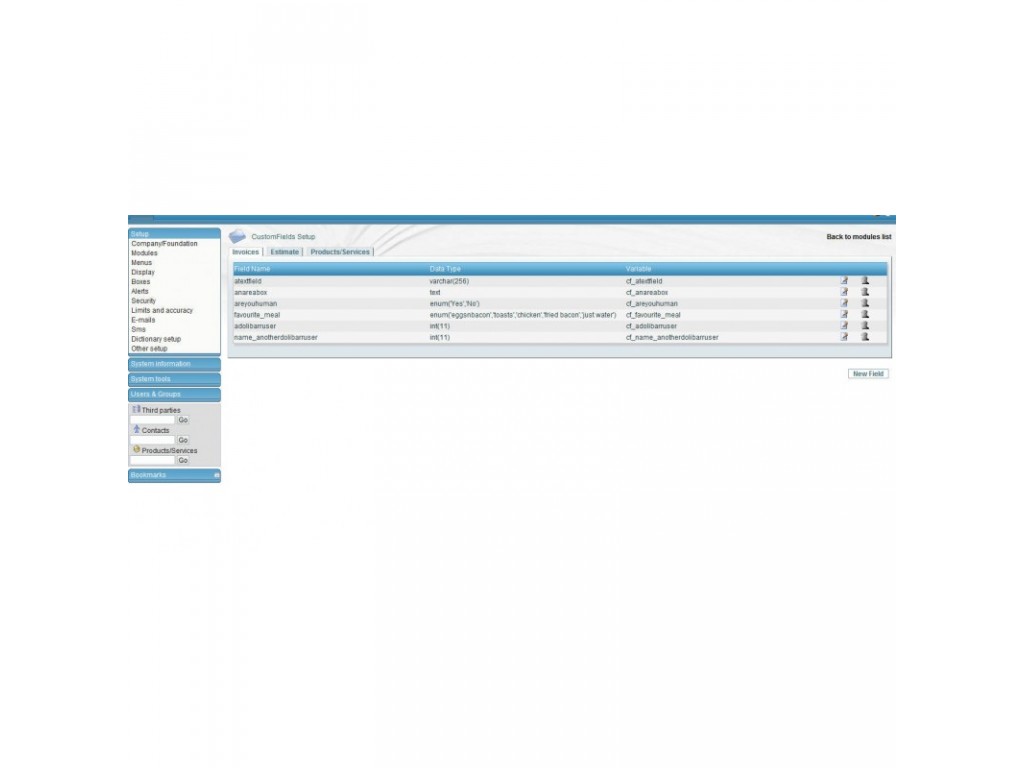The height and width of the screenshot is (768, 1024).
Task: Delete the anareabox field row
Action: coord(865,292)
